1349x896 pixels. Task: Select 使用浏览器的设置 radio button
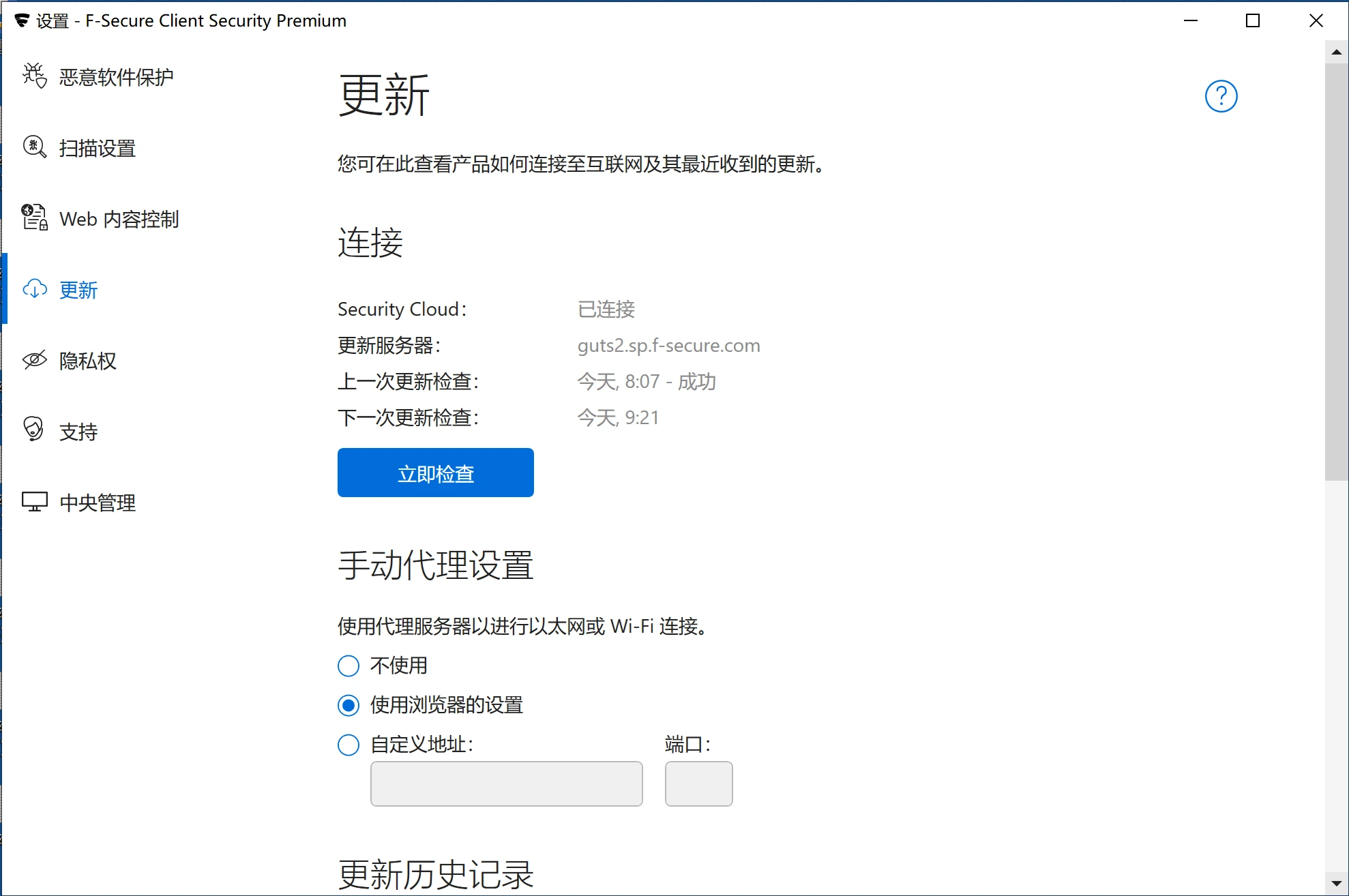[349, 705]
